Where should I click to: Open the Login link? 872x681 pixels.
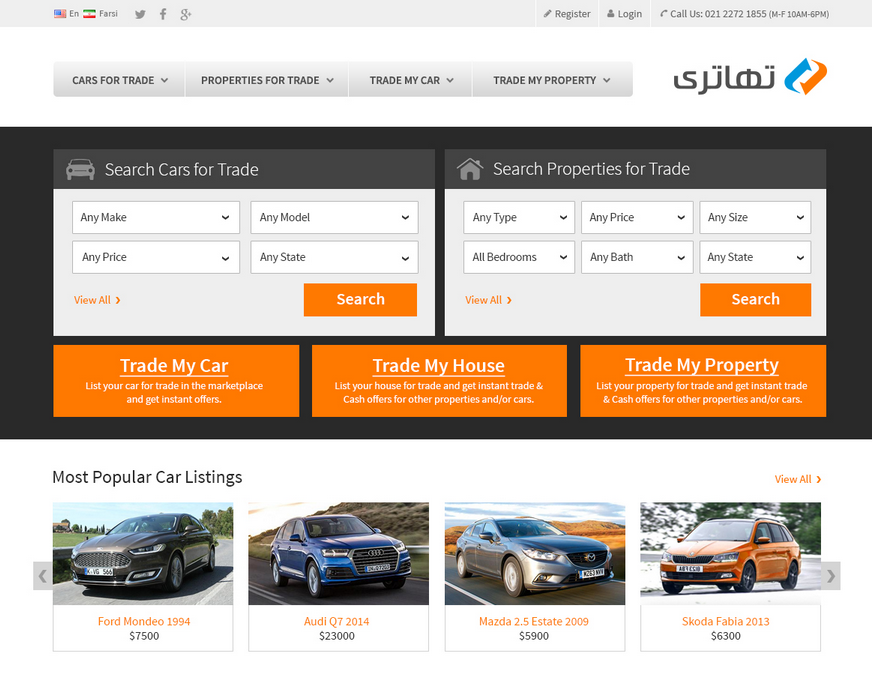tap(625, 14)
